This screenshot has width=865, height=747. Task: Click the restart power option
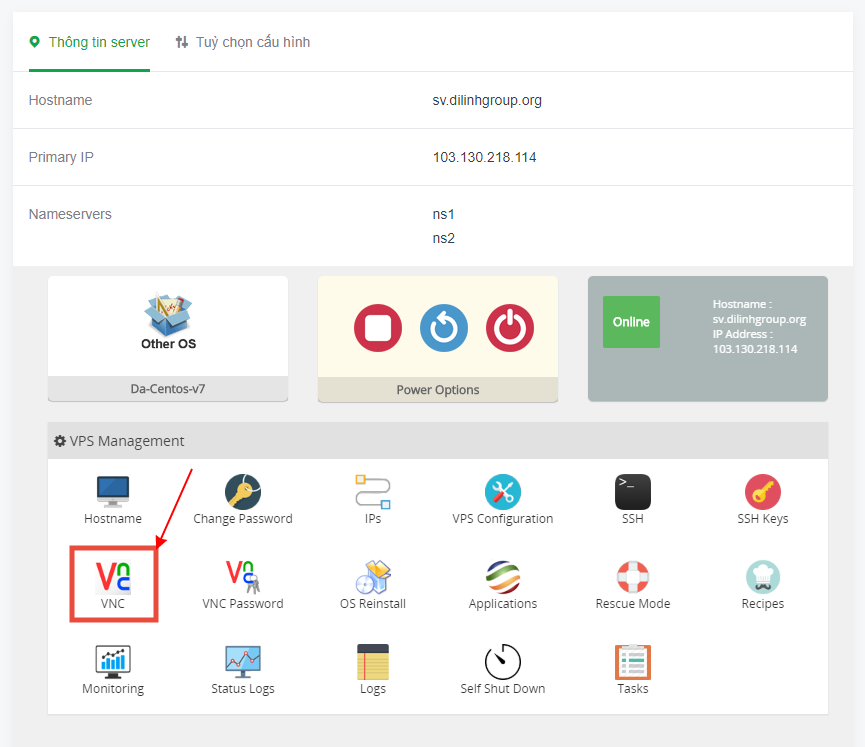pos(443,328)
